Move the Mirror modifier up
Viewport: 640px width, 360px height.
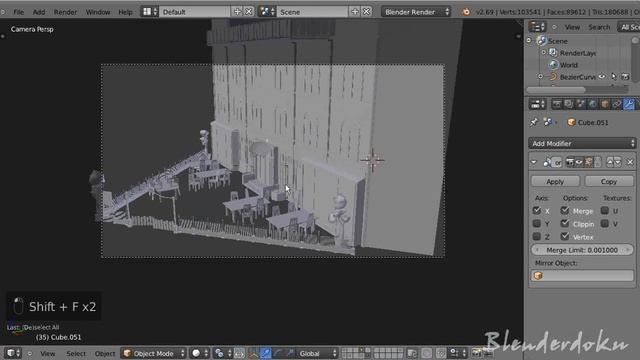coord(610,162)
